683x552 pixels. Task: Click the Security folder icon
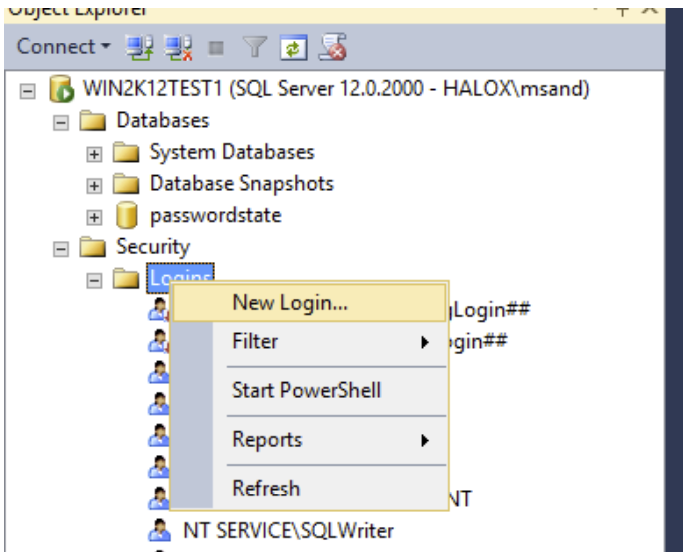click(x=93, y=247)
